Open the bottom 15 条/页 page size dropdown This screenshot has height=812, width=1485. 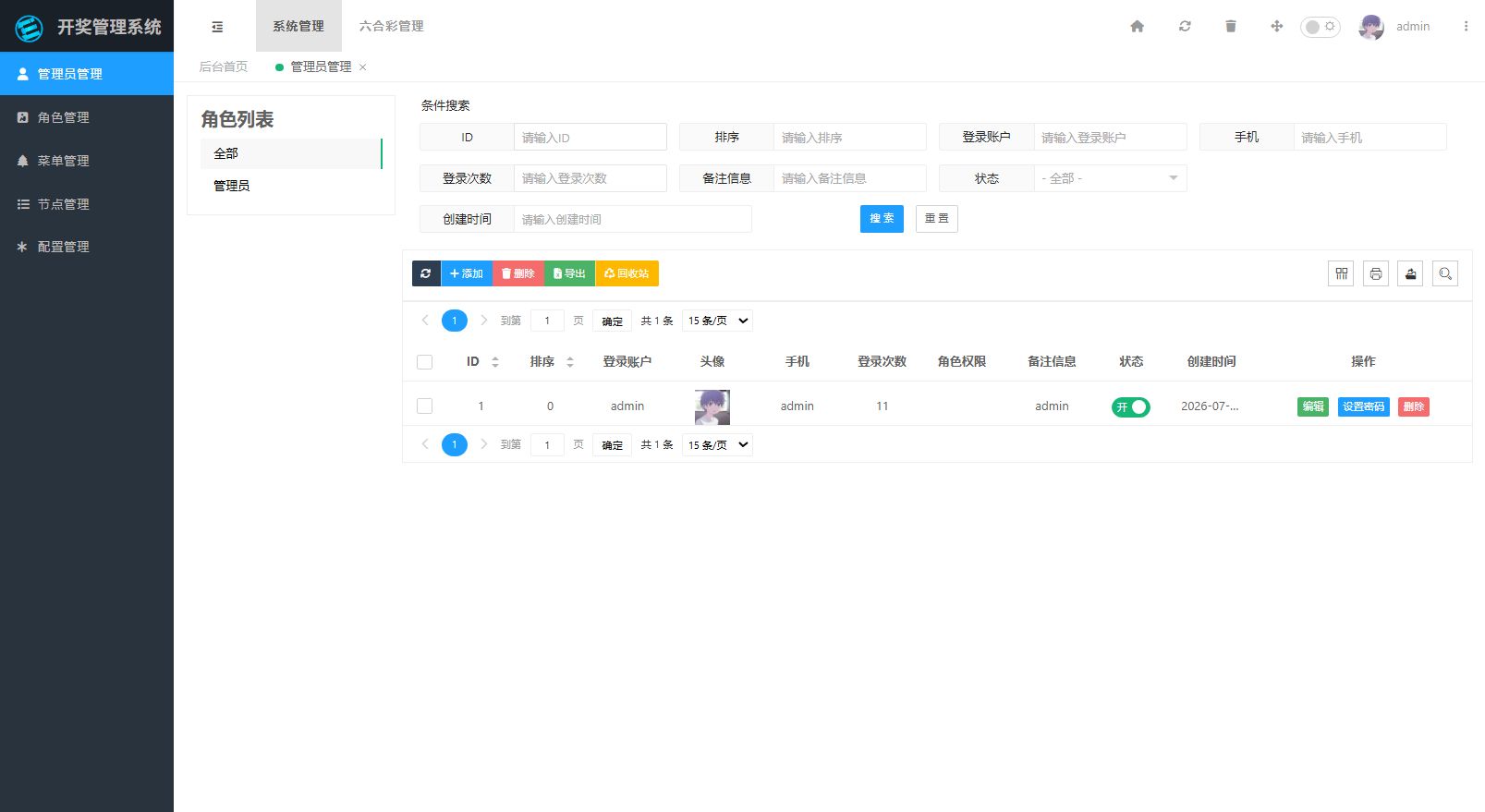click(717, 444)
